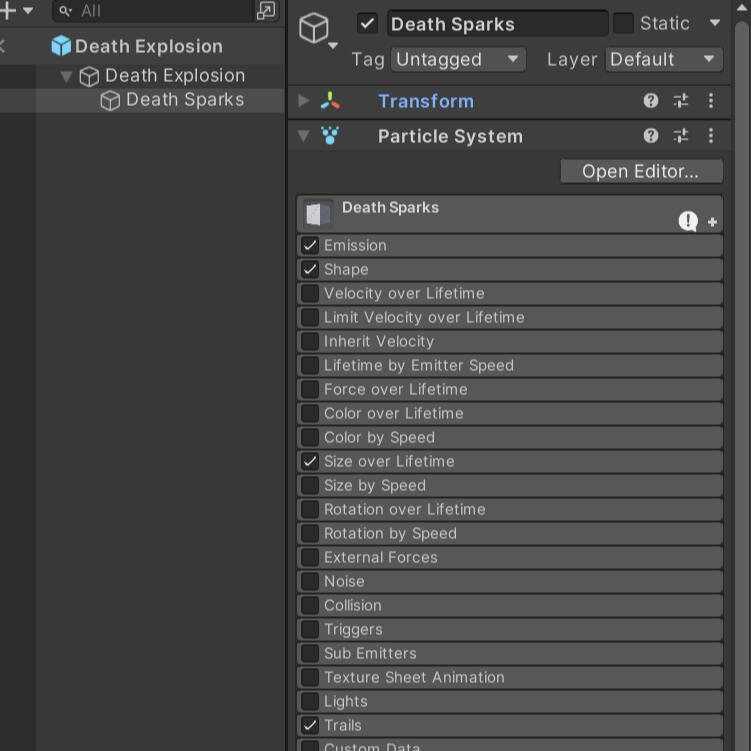The width and height of the screenshot is (751, 751).
Task: Open the Transform component help icon
Action: click(x=651, y=101)
